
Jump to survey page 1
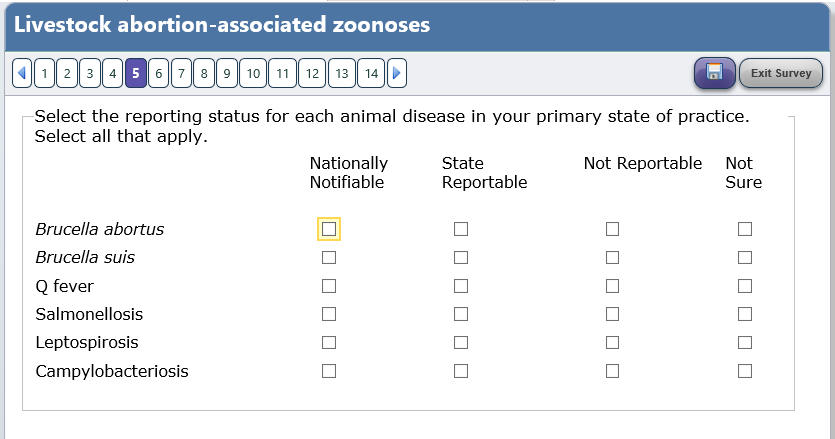(x=44, y=73)
